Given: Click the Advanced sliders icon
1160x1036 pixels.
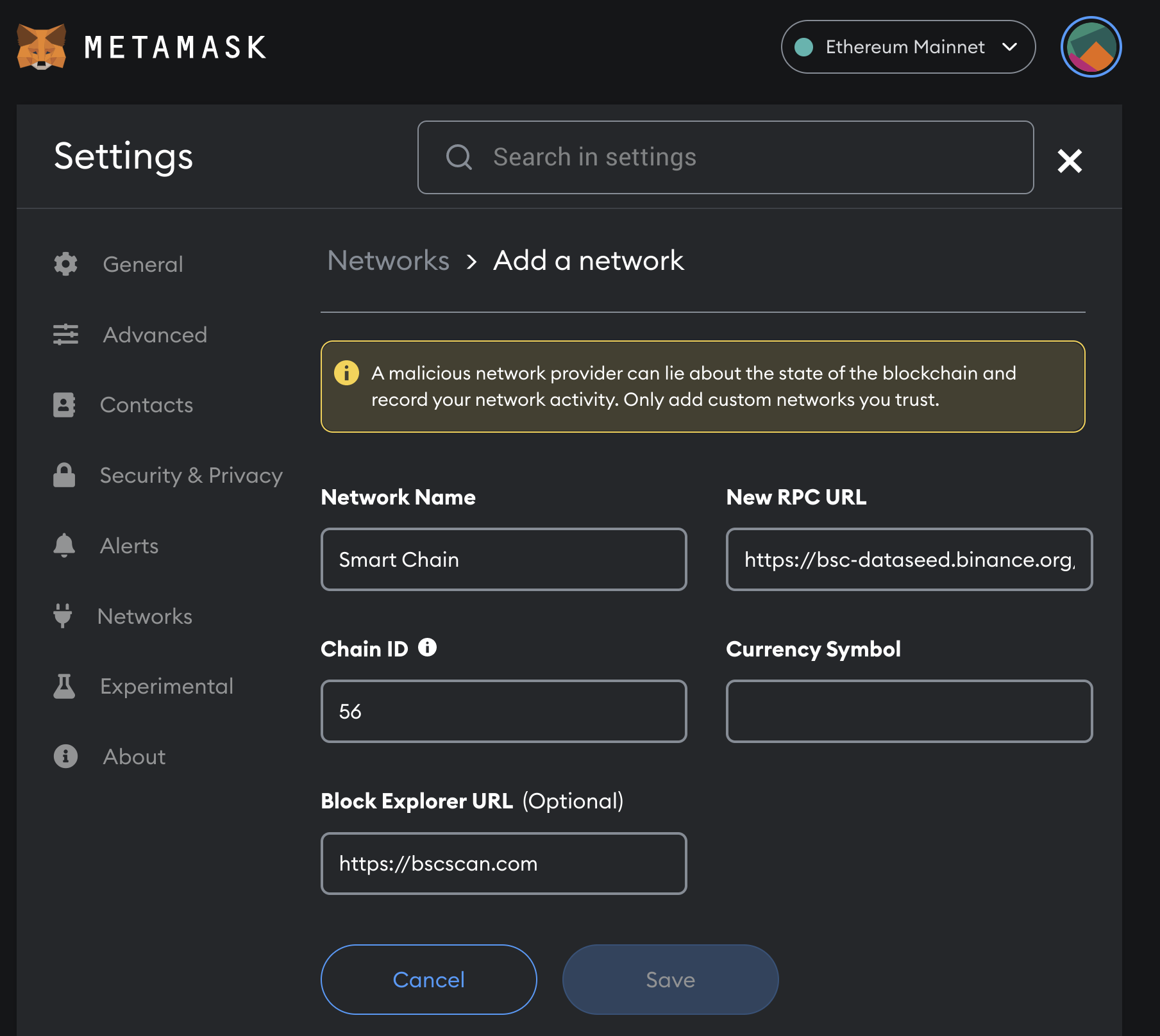Looking at the screenshot, I should 65,335.
